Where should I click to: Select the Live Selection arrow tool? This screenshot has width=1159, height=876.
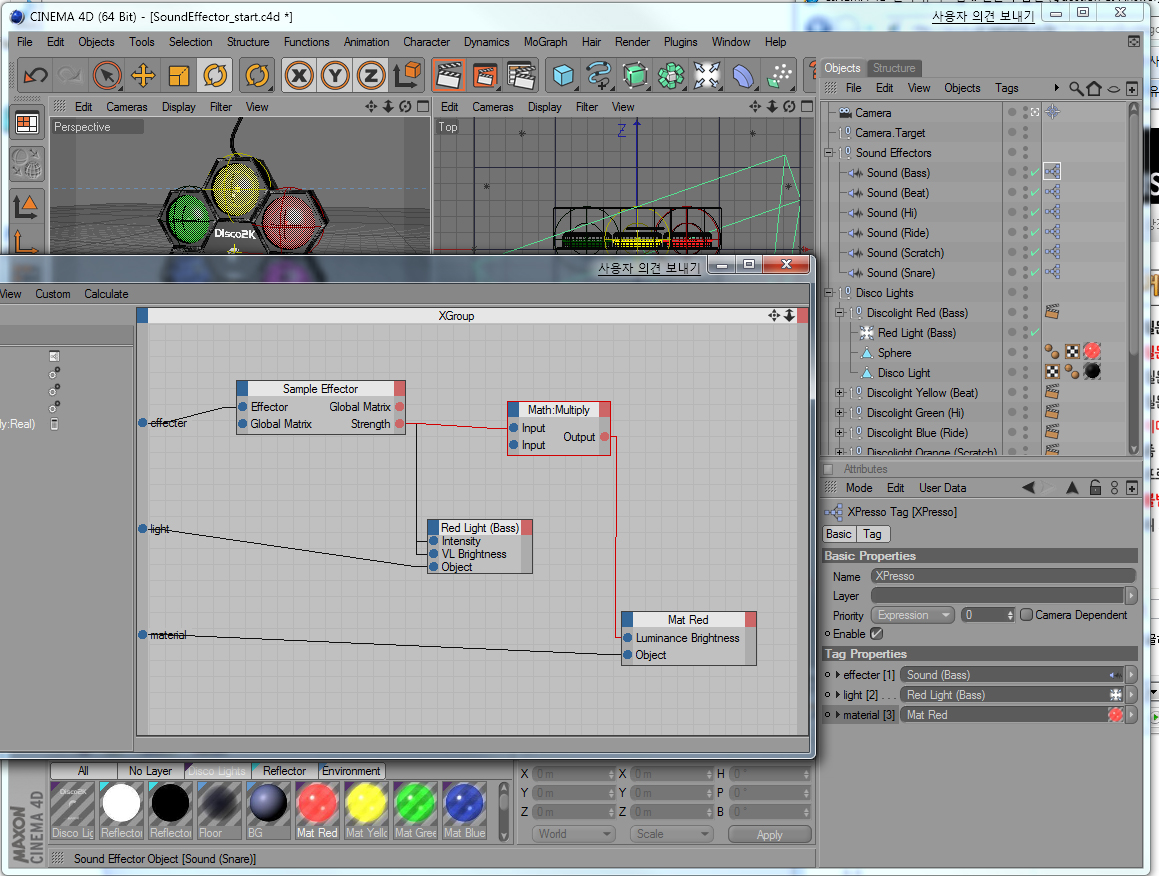point(106,75)
